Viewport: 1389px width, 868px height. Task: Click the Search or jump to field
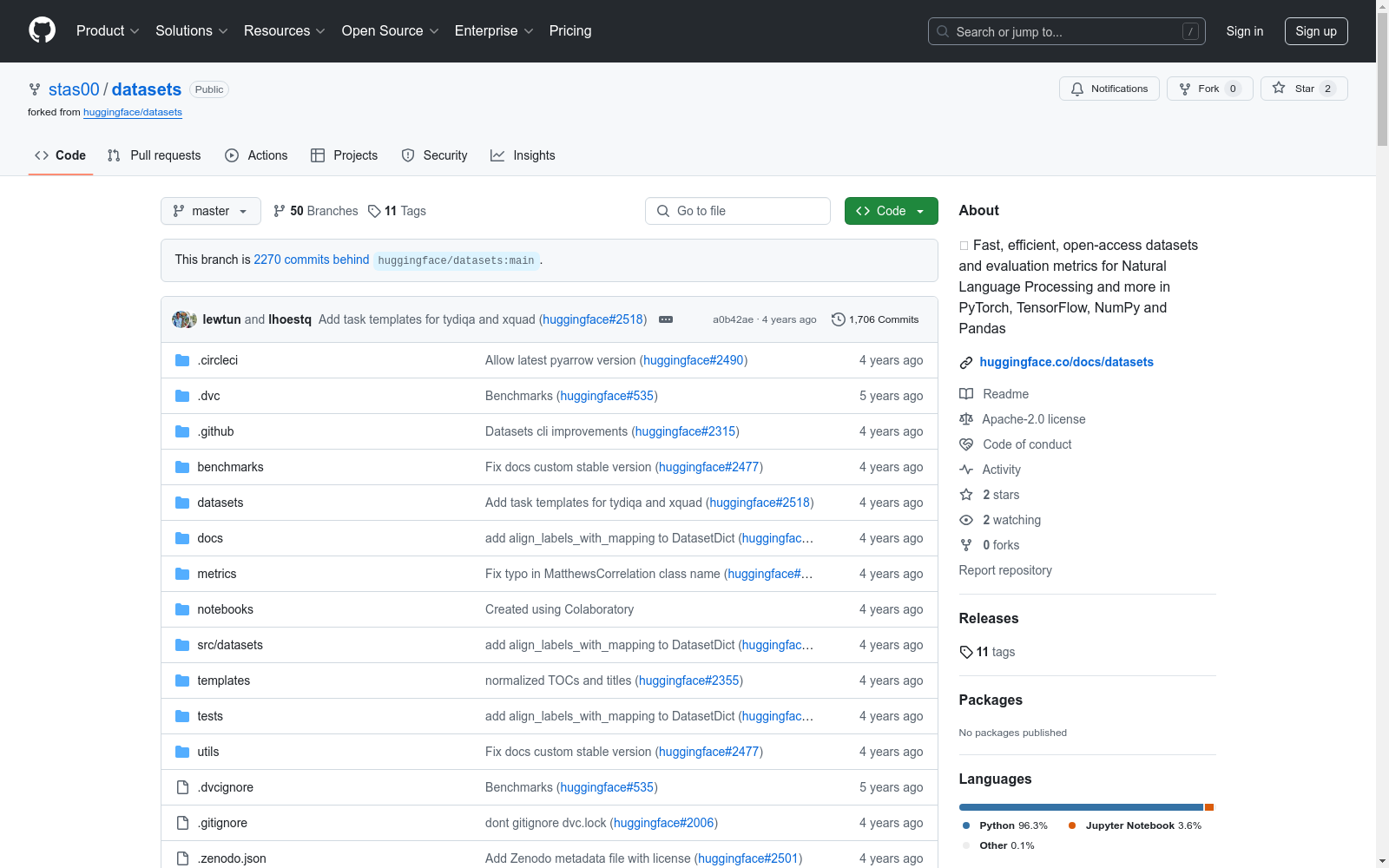(1067, 31)
